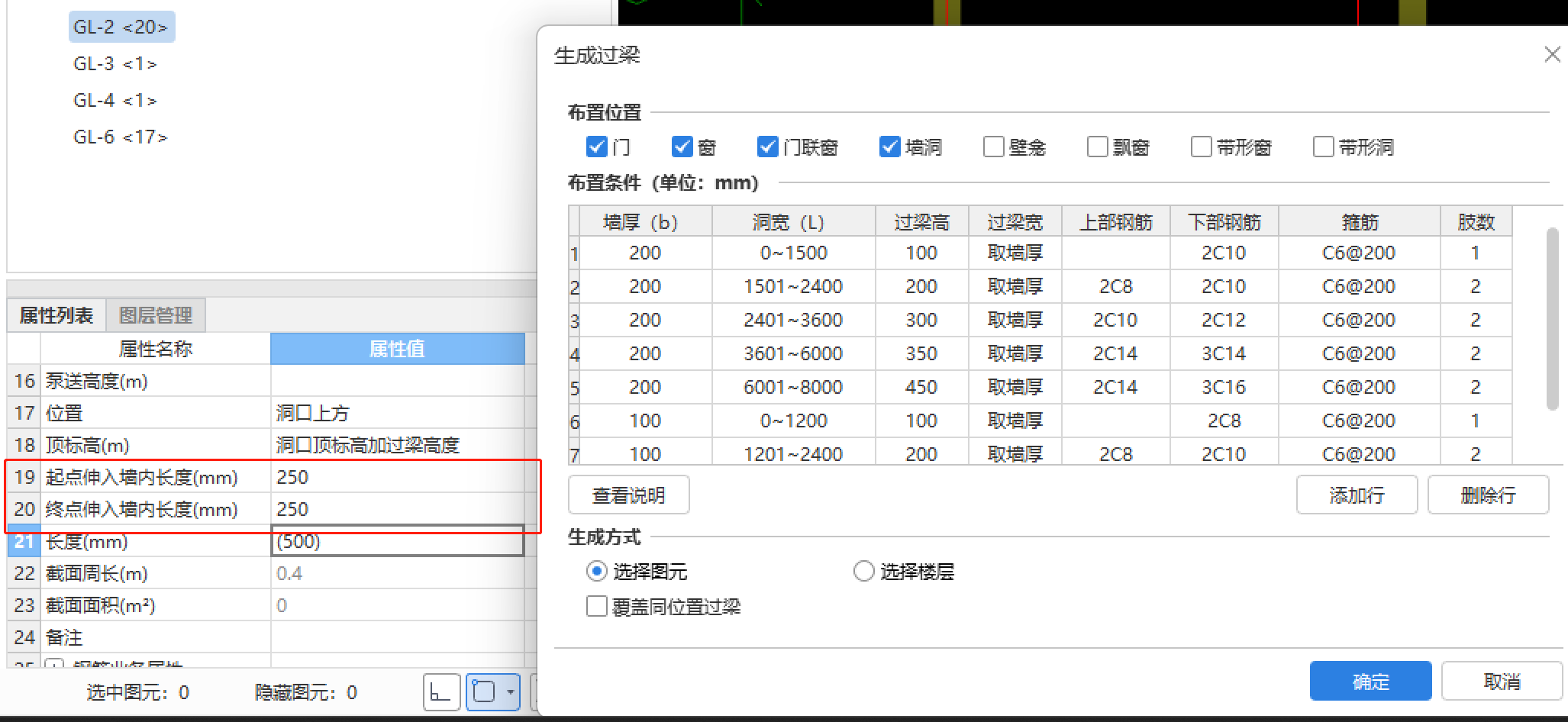Click 终点伸入墙内长度 value 250
Screen dimensions: 1568x722
pyautogui.click(x=397, y=509)
